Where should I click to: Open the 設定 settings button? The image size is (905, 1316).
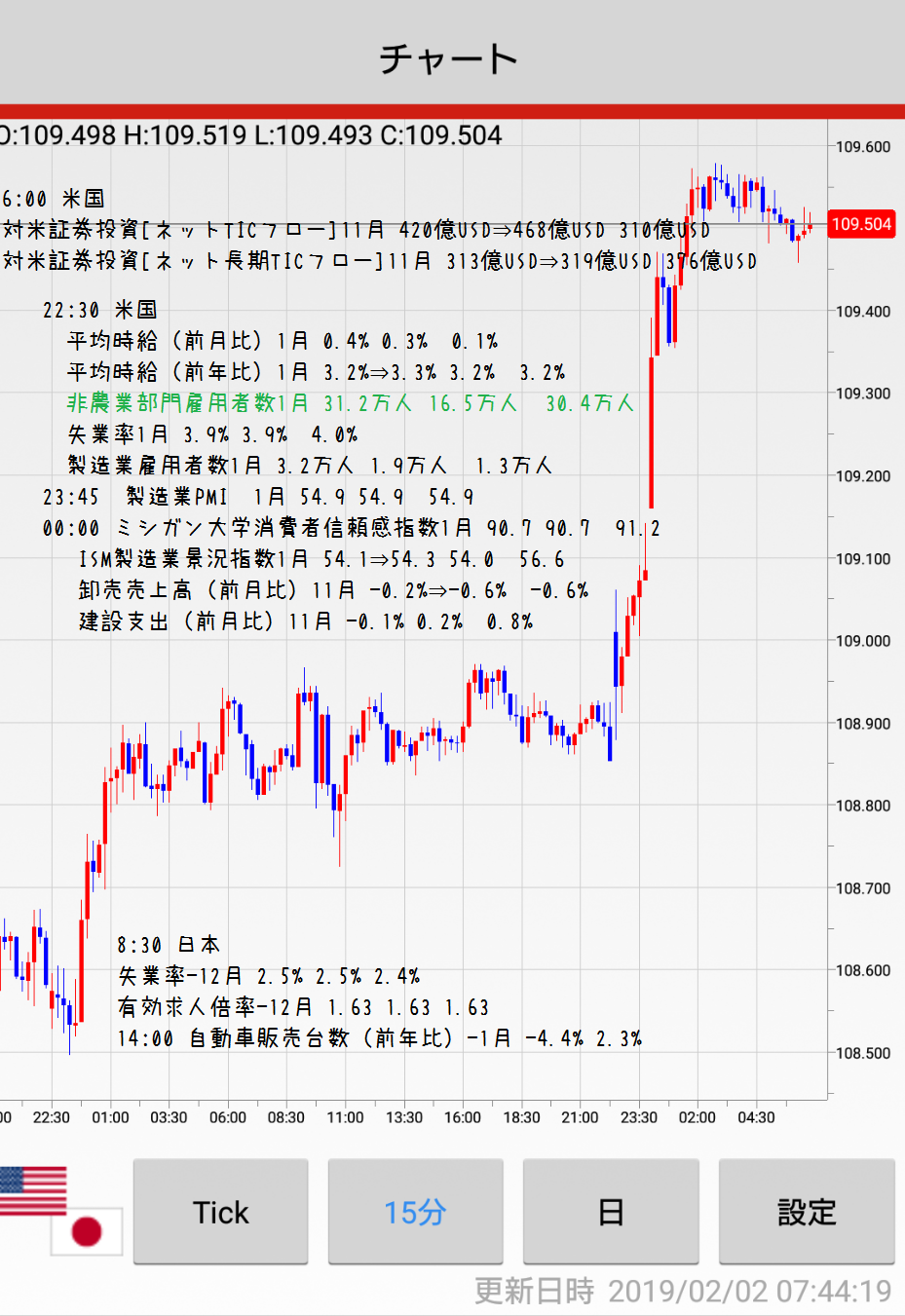tap(807, 1212)
